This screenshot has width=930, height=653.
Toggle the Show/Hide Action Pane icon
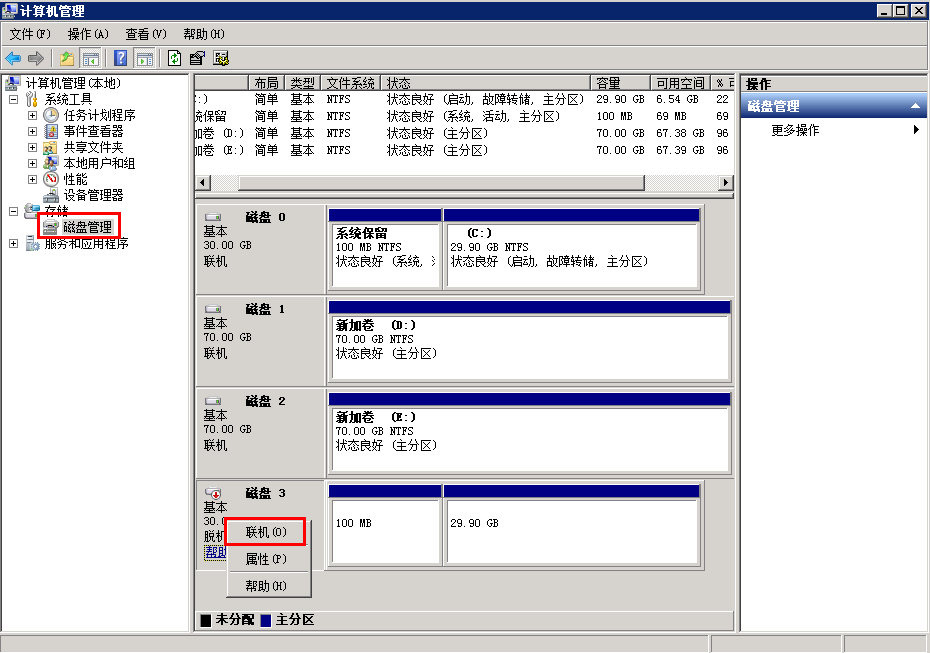tap(197, 59)
